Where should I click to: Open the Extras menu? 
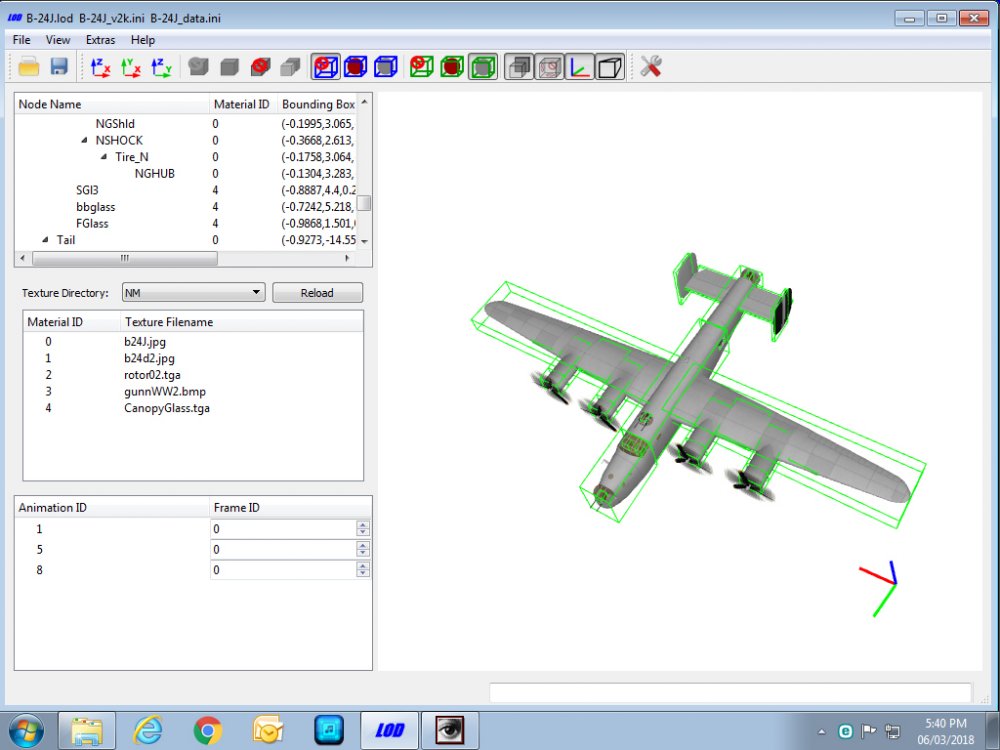[x=101, y=40]
